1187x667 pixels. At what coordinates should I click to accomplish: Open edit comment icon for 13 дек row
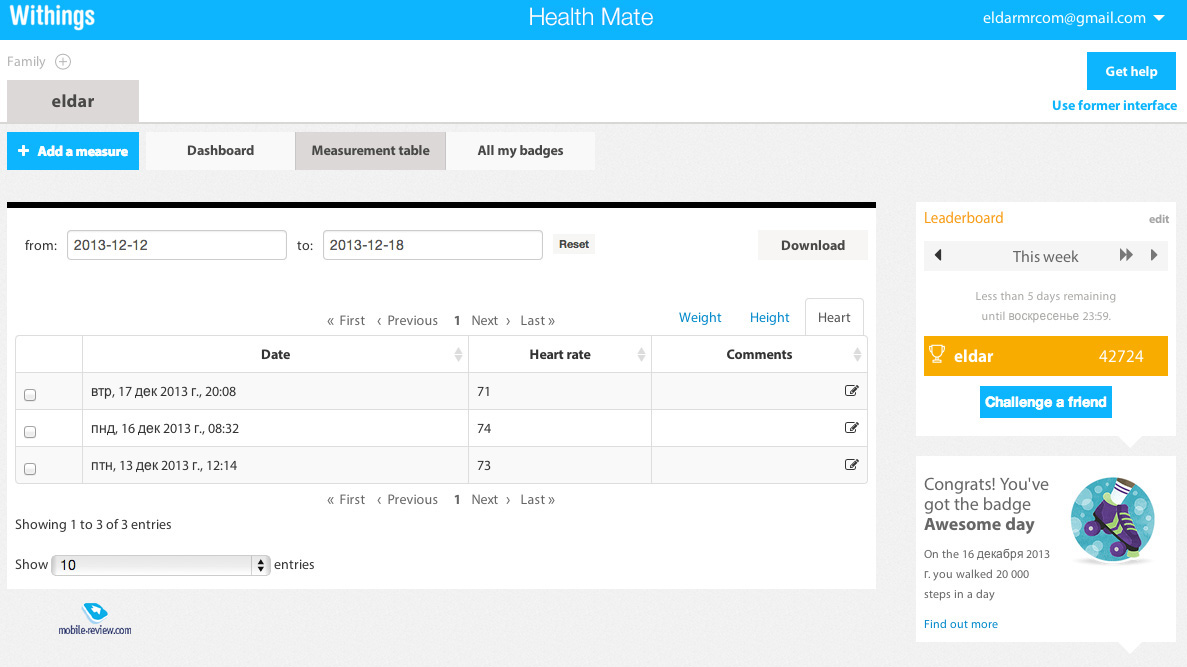(852, 465)
